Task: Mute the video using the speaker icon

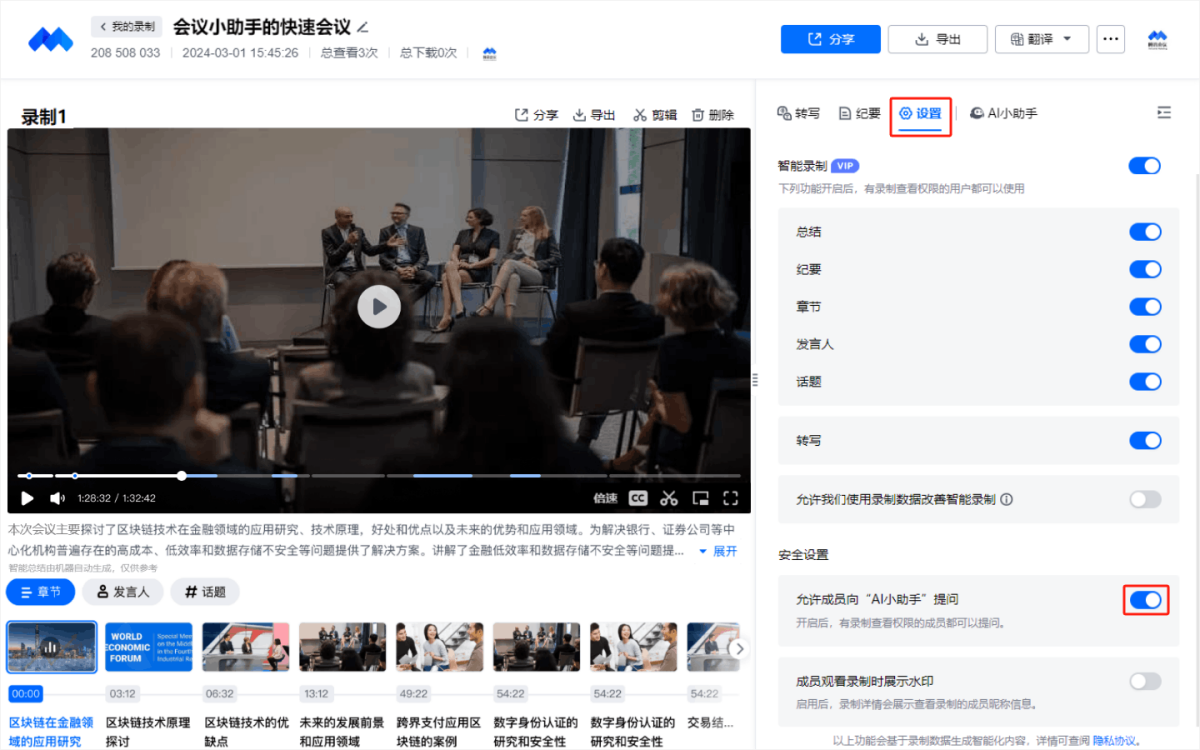Action: click(57, 498)
